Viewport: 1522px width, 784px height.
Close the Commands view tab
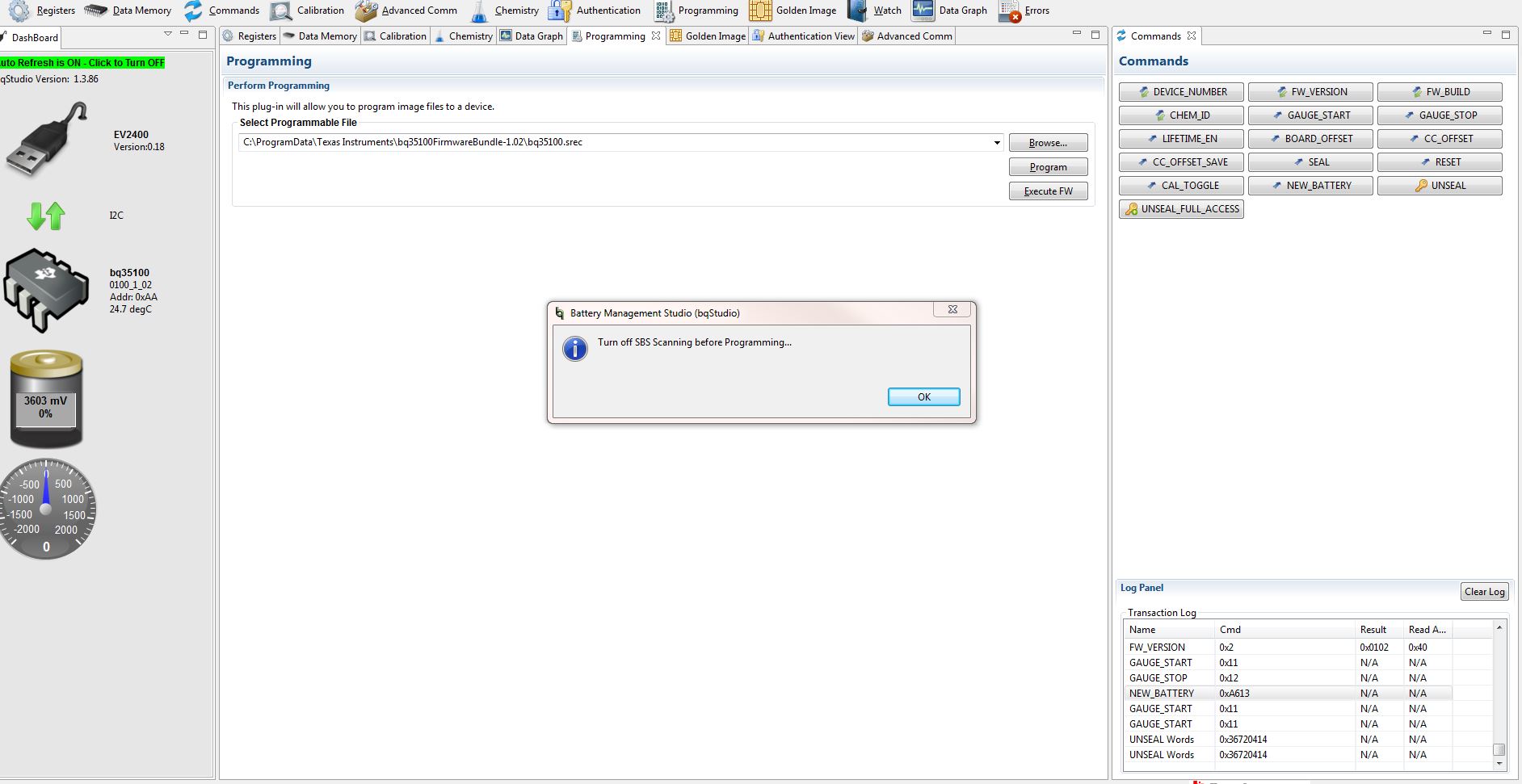click(x=1192, y=36)
